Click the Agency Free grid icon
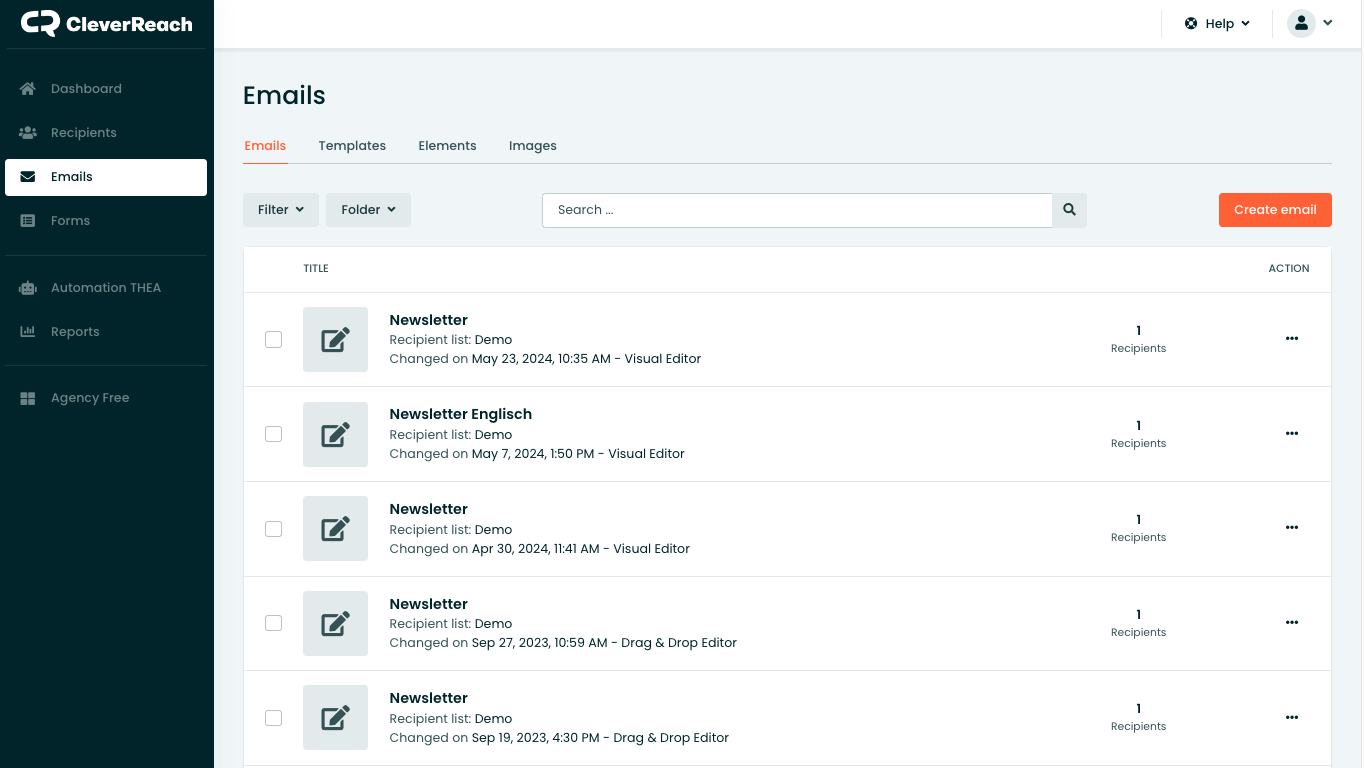Image resolution: width=1364 pixels, height=768 pixels. tap(28, 398)
